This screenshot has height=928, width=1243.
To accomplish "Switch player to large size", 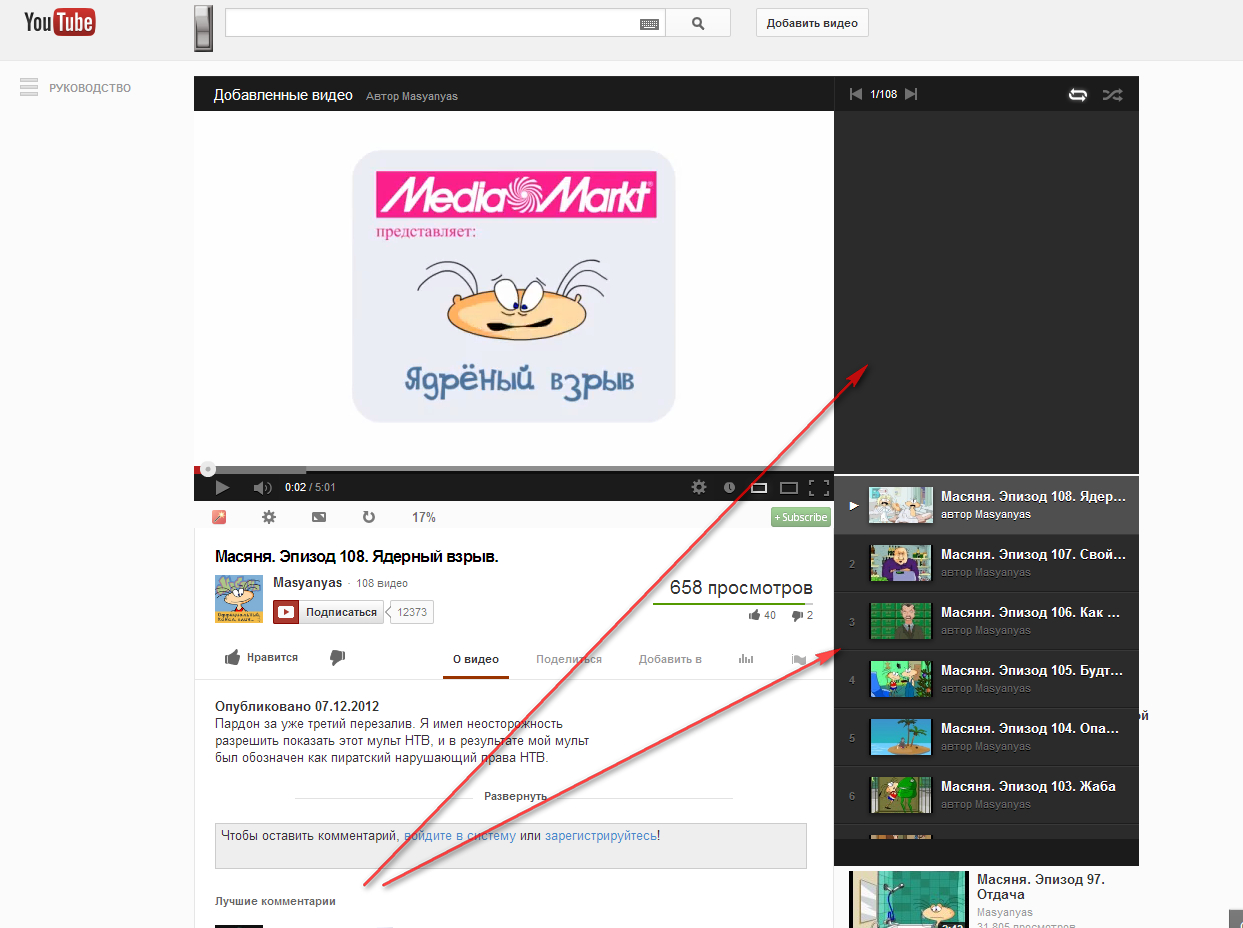I will coord(789,487).
